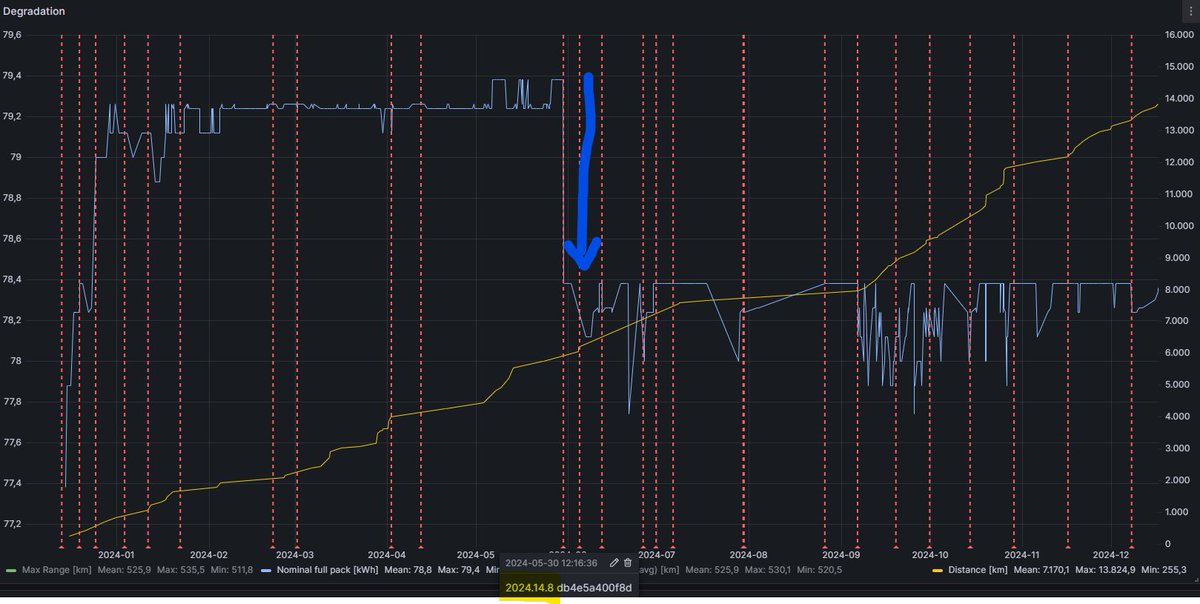
Task: Click the 78,4 left axis label
Action: point(14,280)
